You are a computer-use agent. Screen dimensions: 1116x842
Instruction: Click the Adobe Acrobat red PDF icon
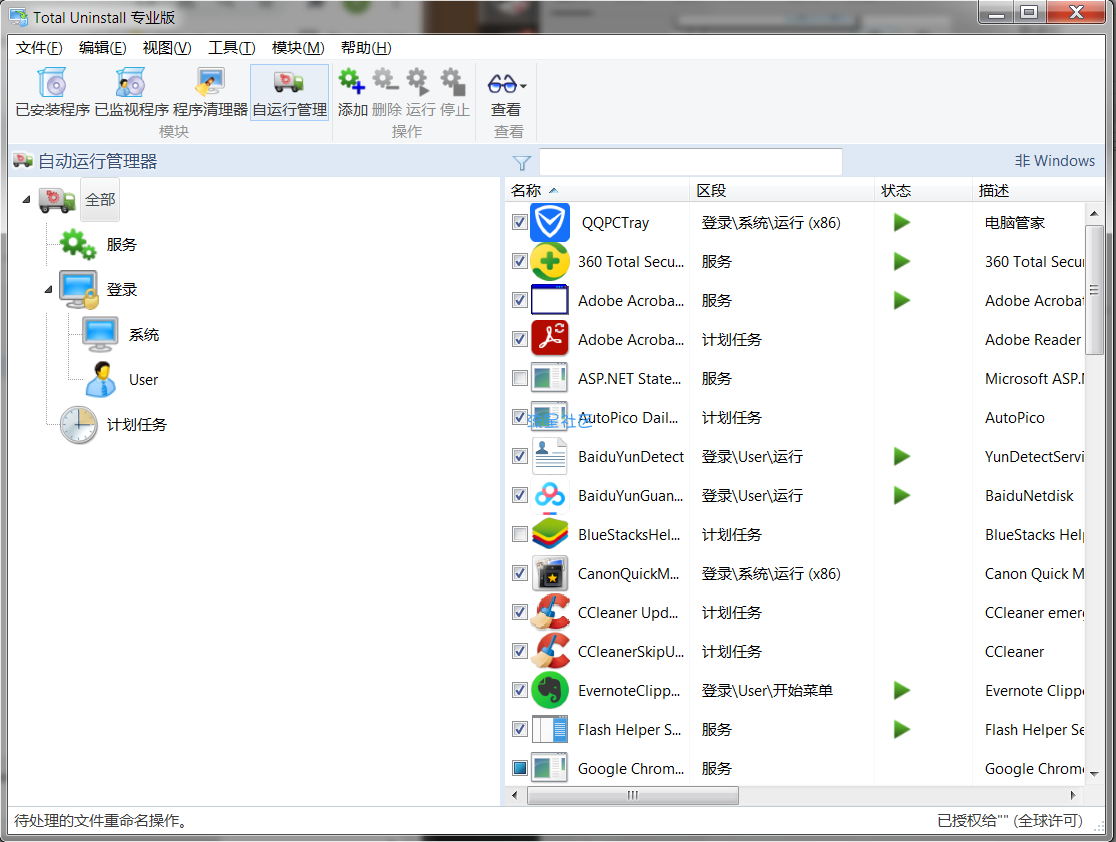(x=550, y=340)
